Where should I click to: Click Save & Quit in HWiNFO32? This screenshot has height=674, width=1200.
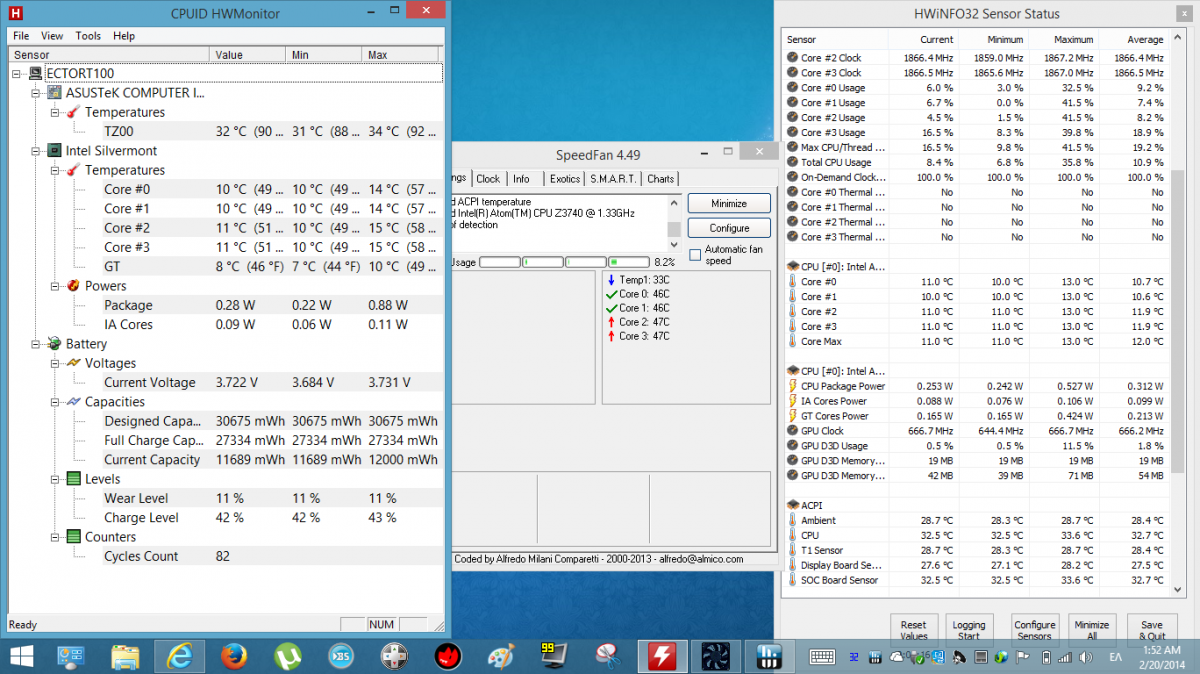1152,629
